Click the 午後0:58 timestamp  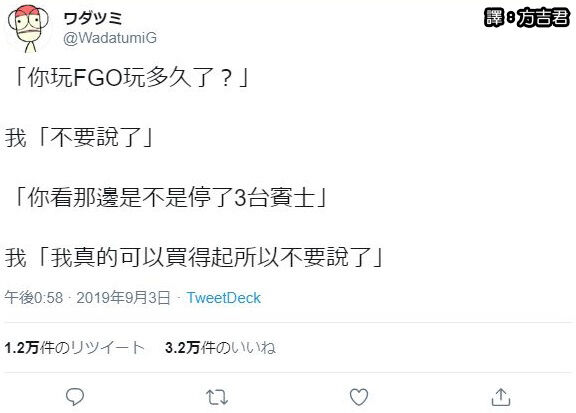pos(34,298)
